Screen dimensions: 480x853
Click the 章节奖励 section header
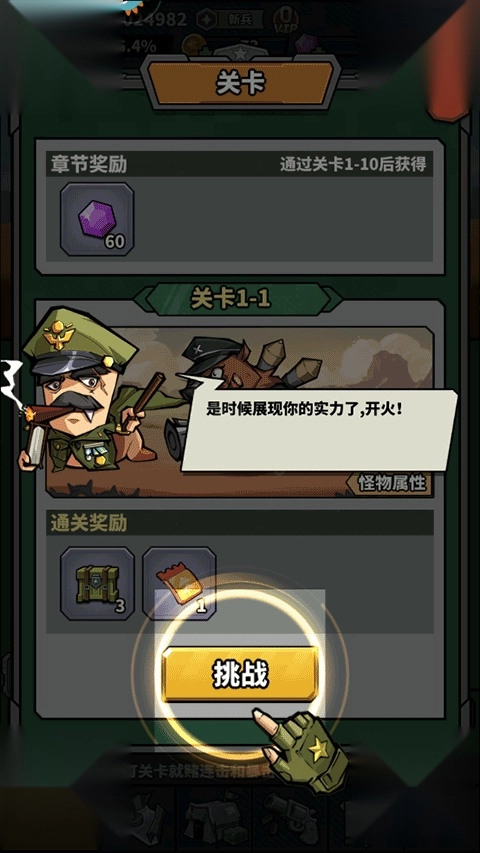pos(89,164)
